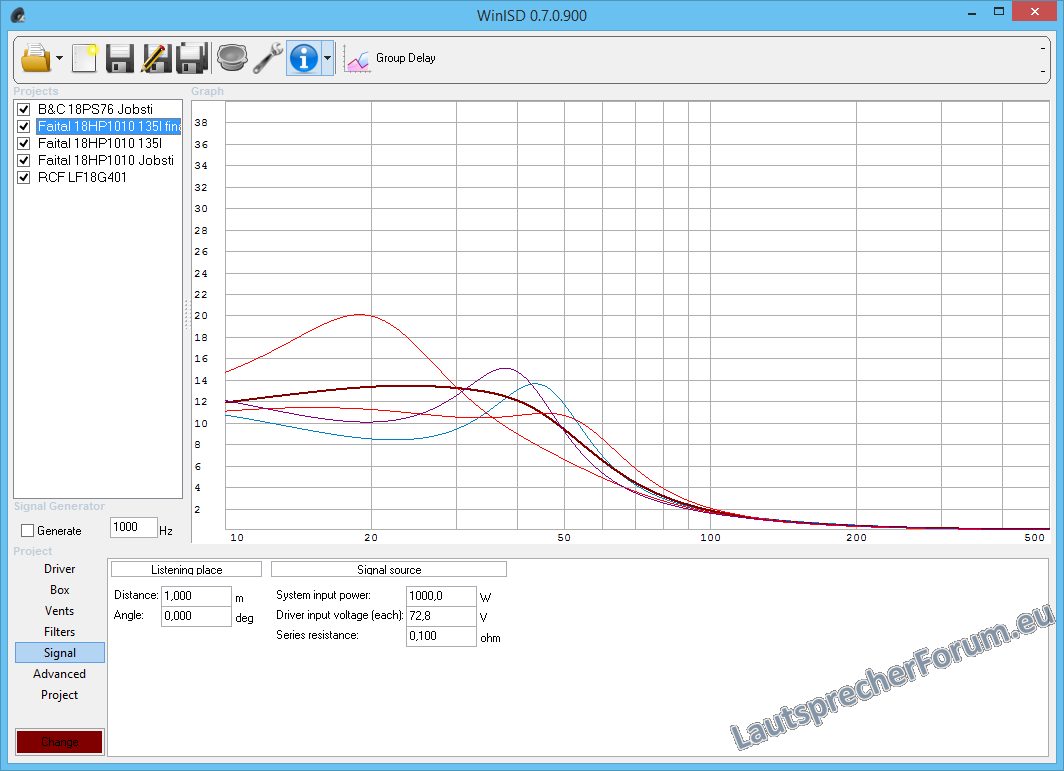Open the Vents tab

[x=59, y=611]
